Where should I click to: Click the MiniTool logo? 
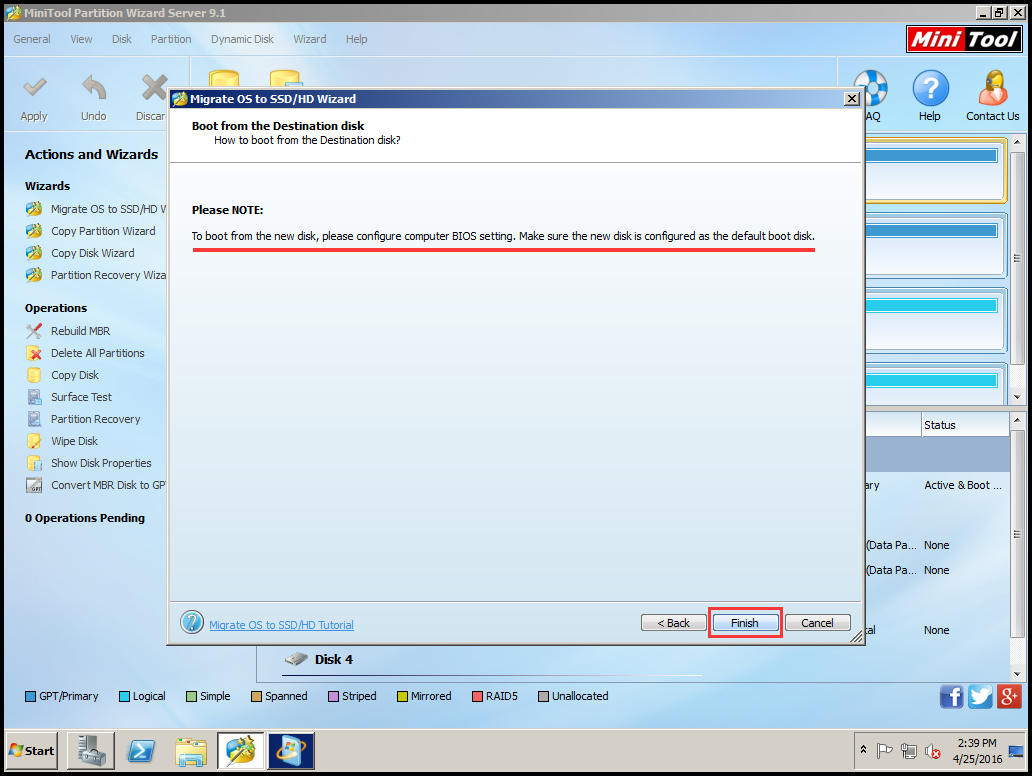tap(964, 39)
